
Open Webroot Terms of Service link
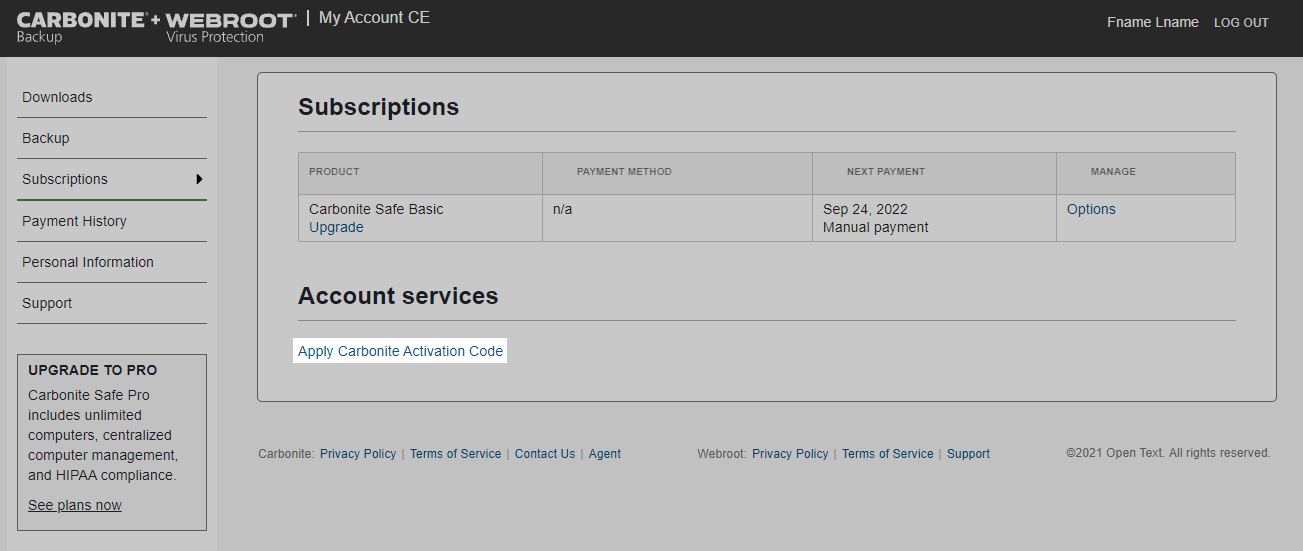point(887,454)
